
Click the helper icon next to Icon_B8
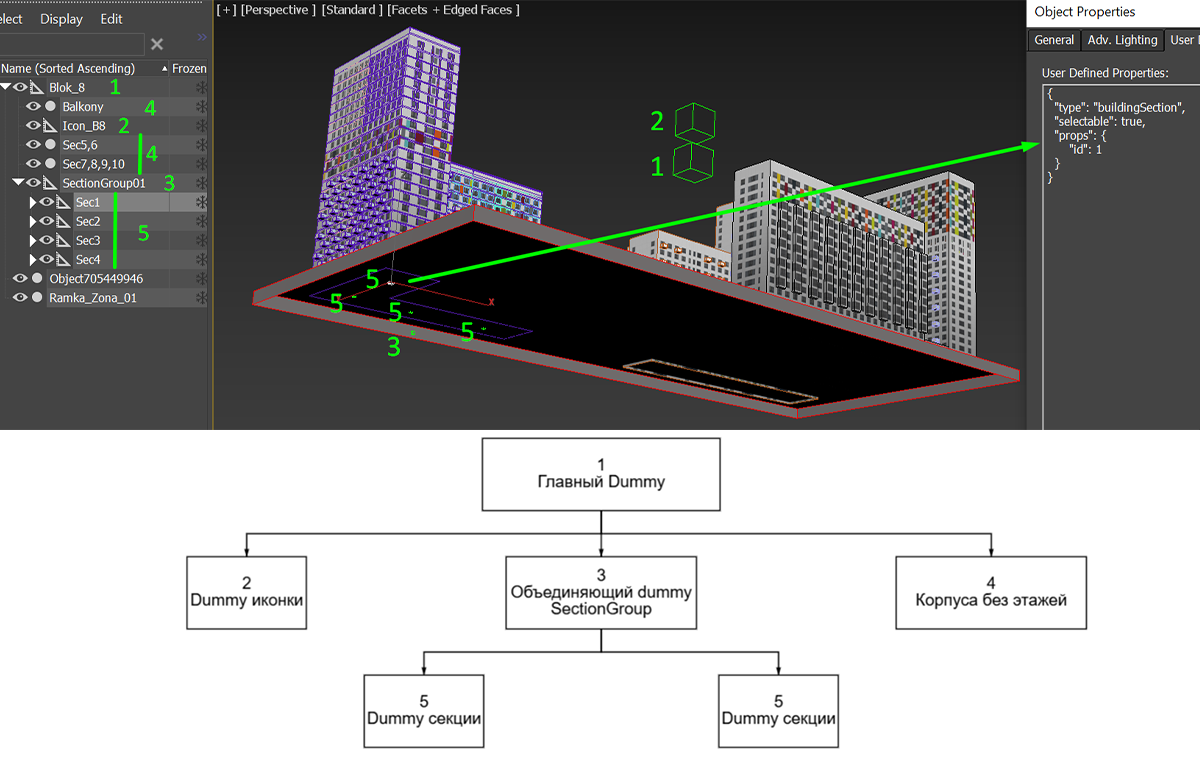[49, 126]
